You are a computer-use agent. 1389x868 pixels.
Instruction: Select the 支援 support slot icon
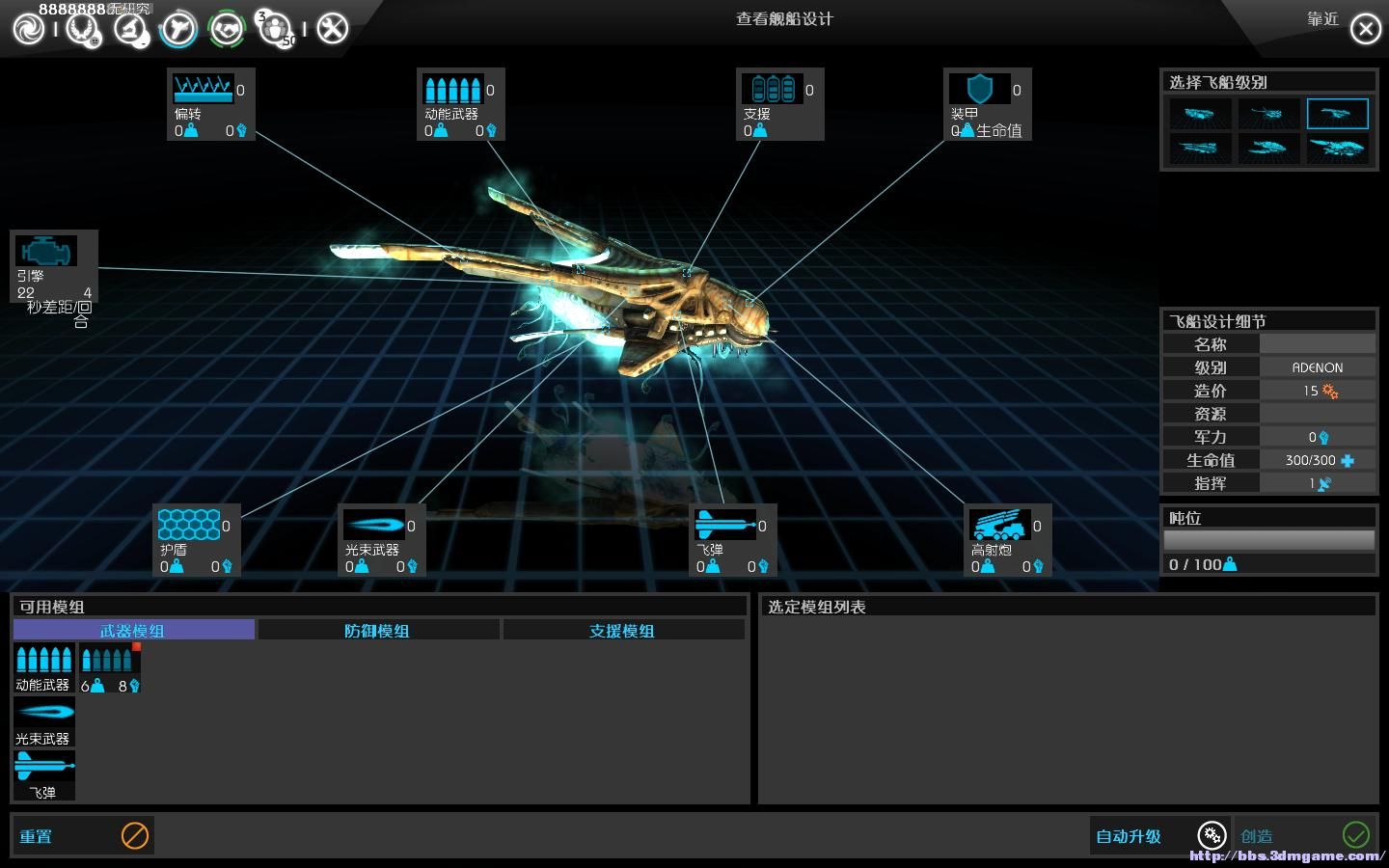(x=772, y=89)
